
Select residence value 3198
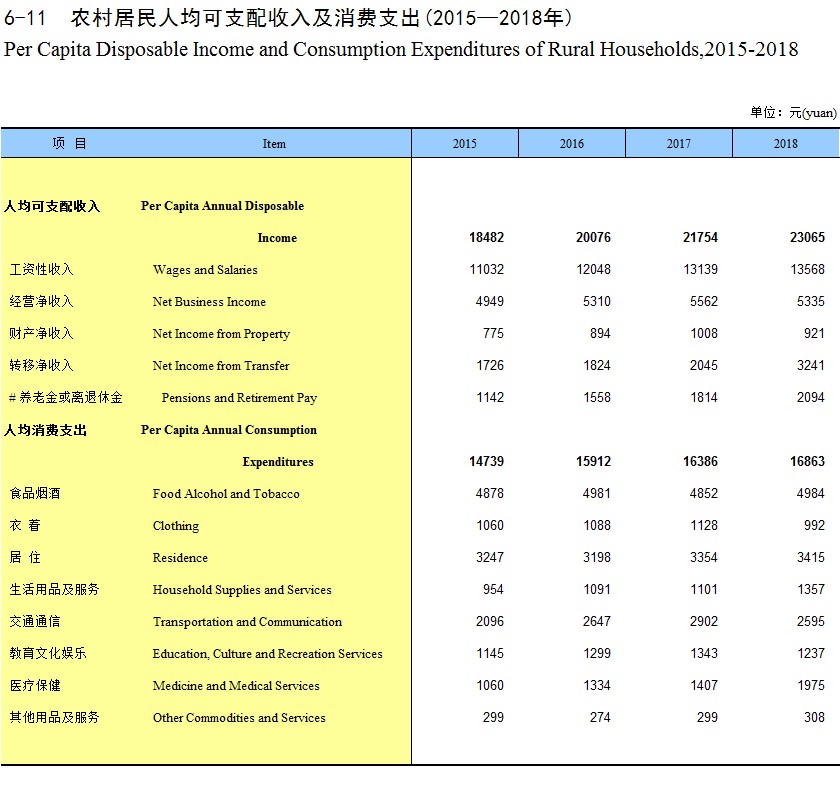(x=597, y=558)
